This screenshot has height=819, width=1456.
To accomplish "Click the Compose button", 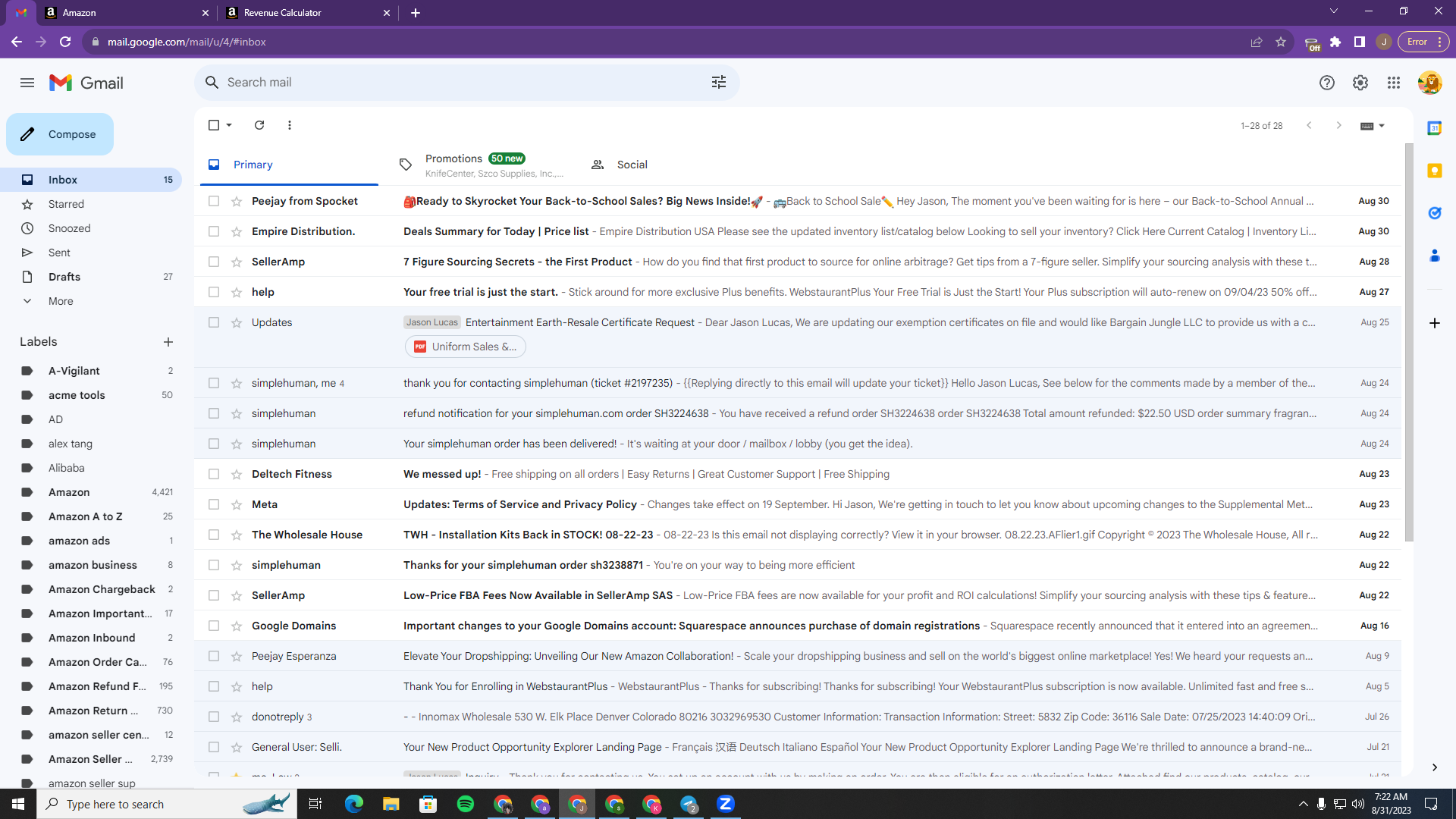I will click(60, 134).
